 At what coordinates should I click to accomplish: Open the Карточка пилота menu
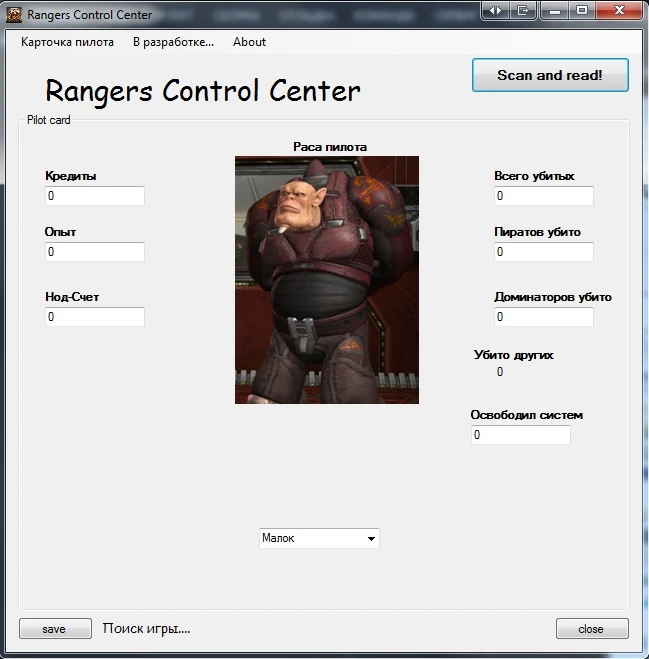point(67,42)
